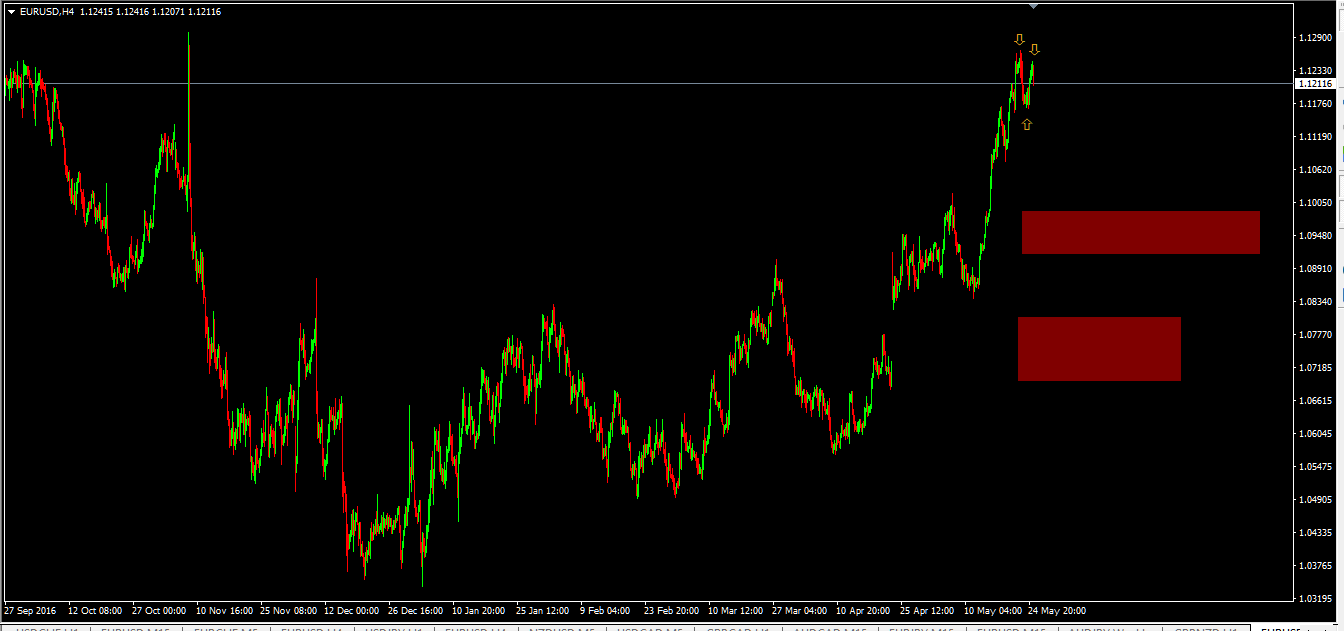Select the orange up-arrow below the recent dip
The width and height of the screenshot is (1344, 631).
[1027, 125]
